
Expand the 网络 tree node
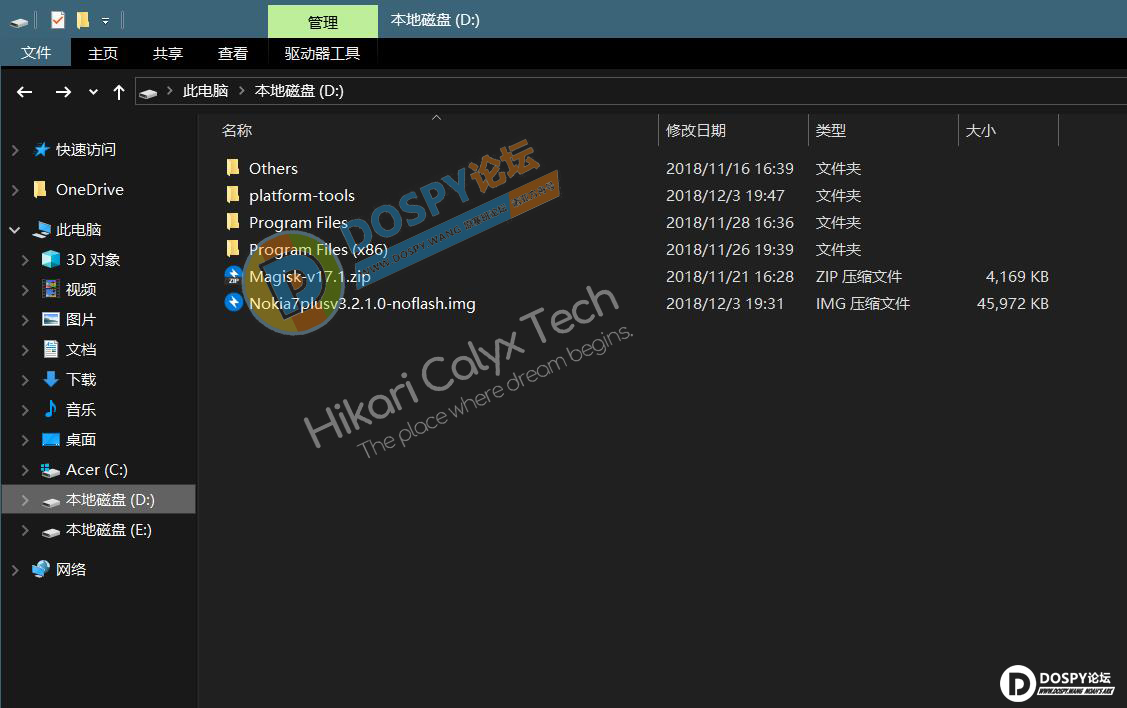pos(15,570)
